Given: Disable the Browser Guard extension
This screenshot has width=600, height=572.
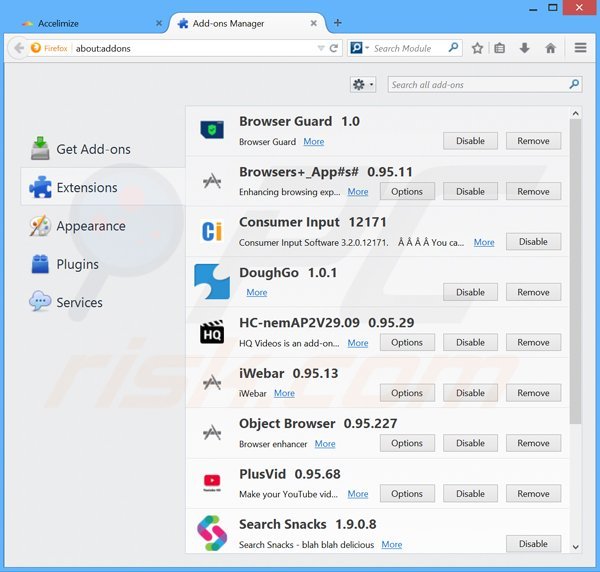Looking at the screenshot, I should [470, 141].
